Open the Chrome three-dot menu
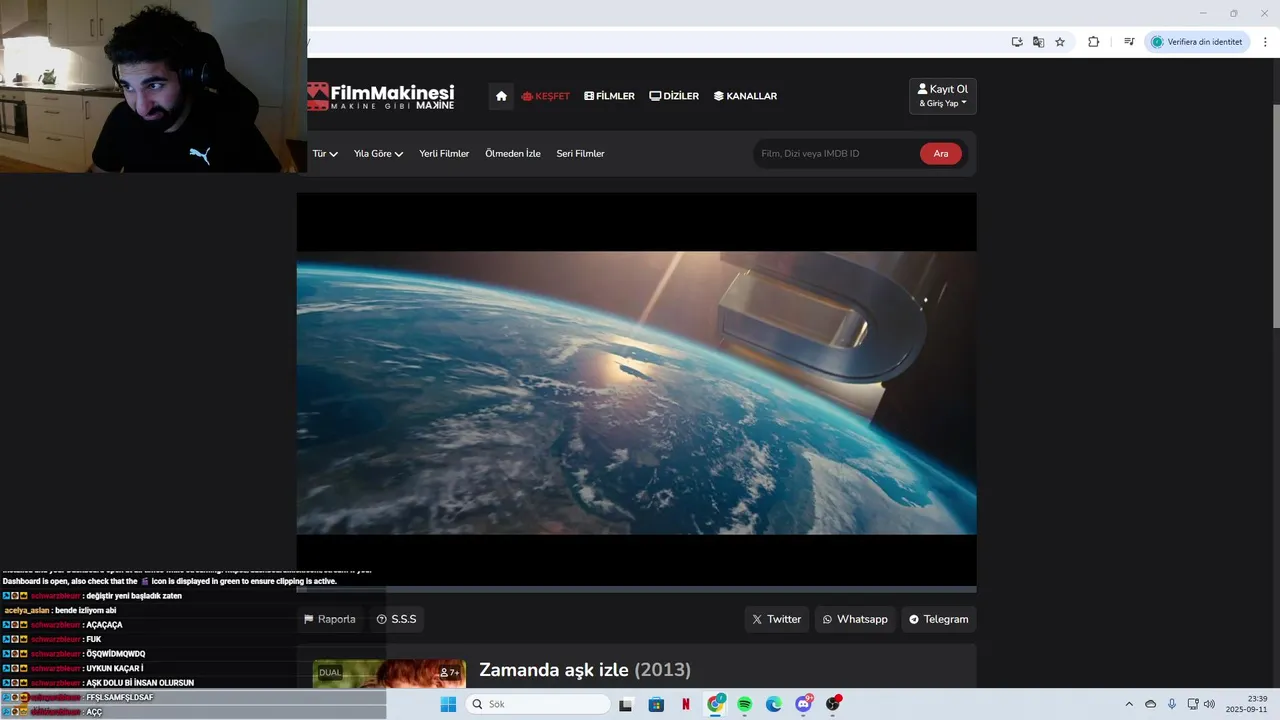 1265,42
